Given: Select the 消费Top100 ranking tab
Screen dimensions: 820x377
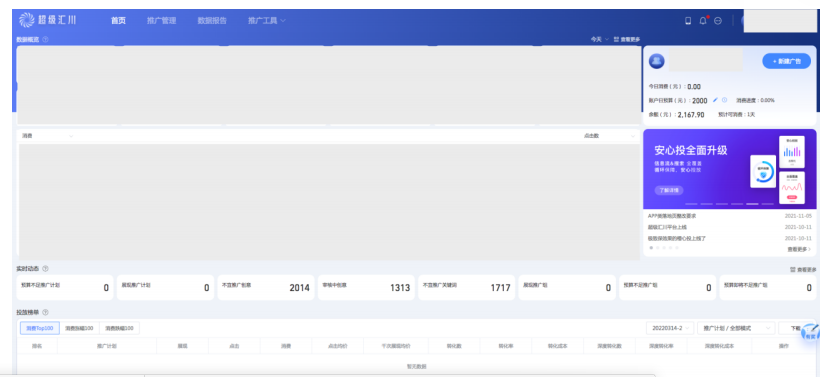Looking at the screenshot, I should click(x=40, y=328).
